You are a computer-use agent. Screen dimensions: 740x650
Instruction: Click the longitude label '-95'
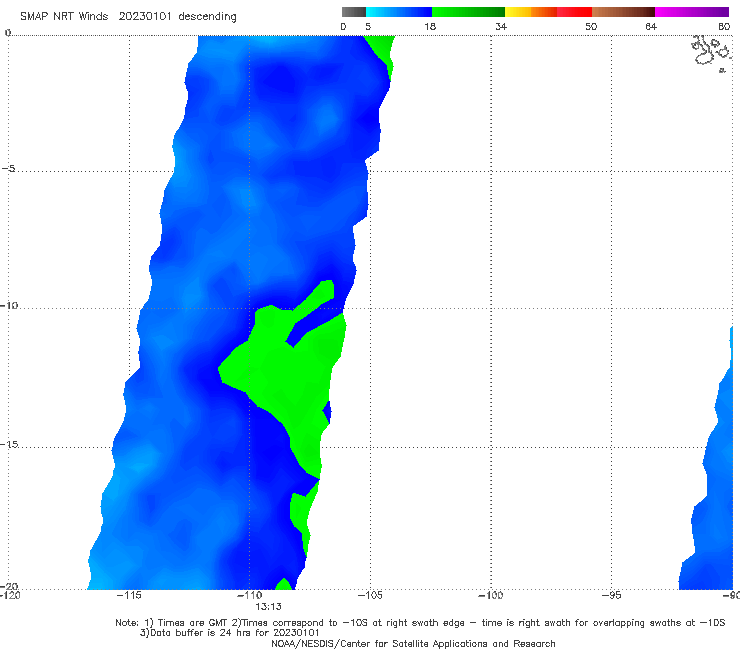tap(611, 595)
